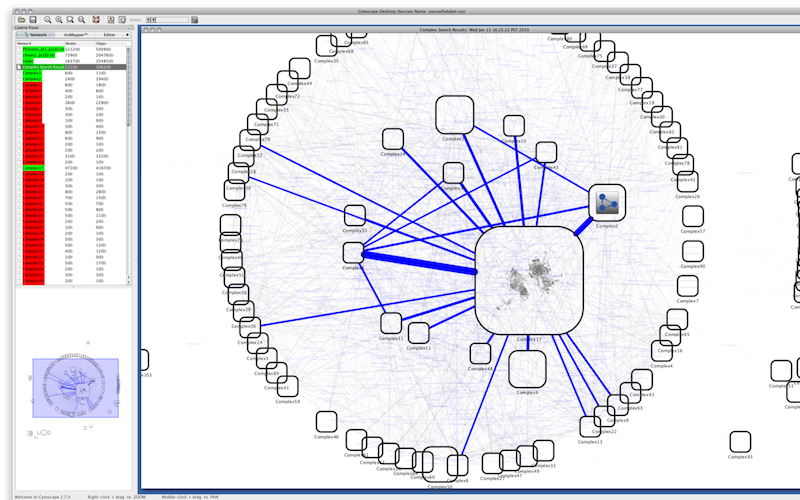Expand the Control Panel tab overflow arrow

[x=128, y=34]
